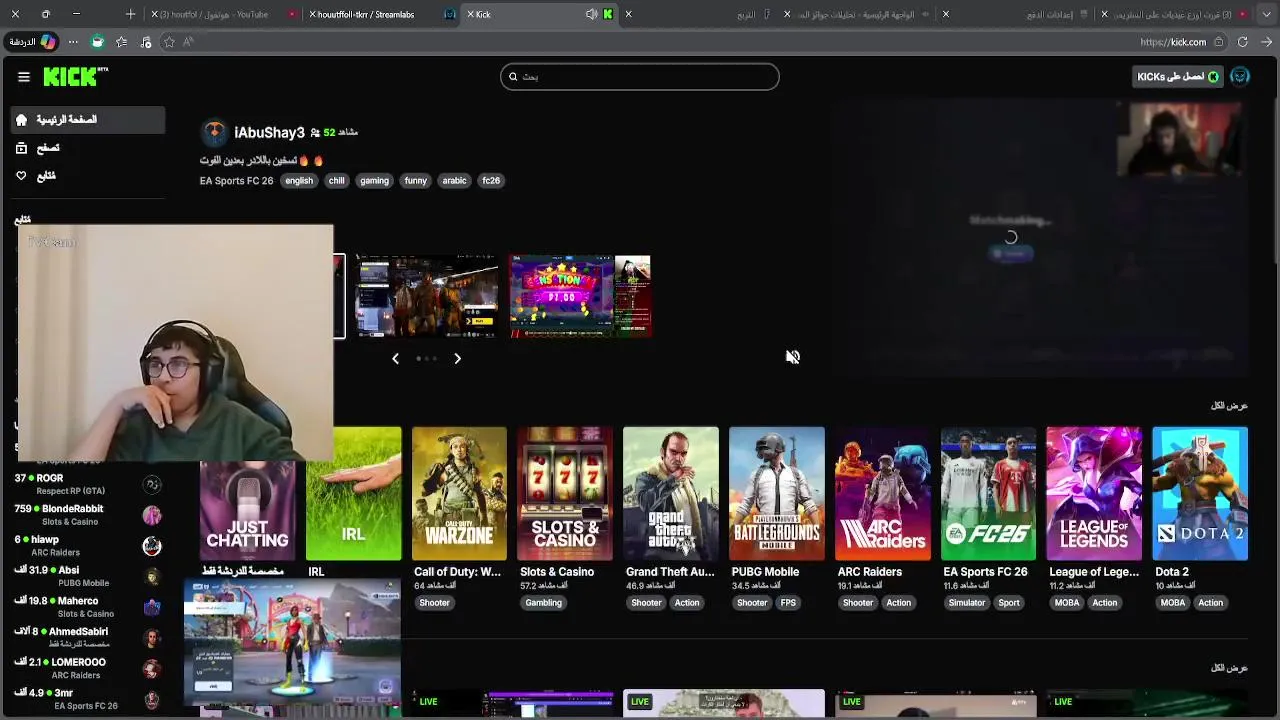Click the EA Sports FC 26 stream category link
Viewport: 1280px width, 720px height.
236,181
